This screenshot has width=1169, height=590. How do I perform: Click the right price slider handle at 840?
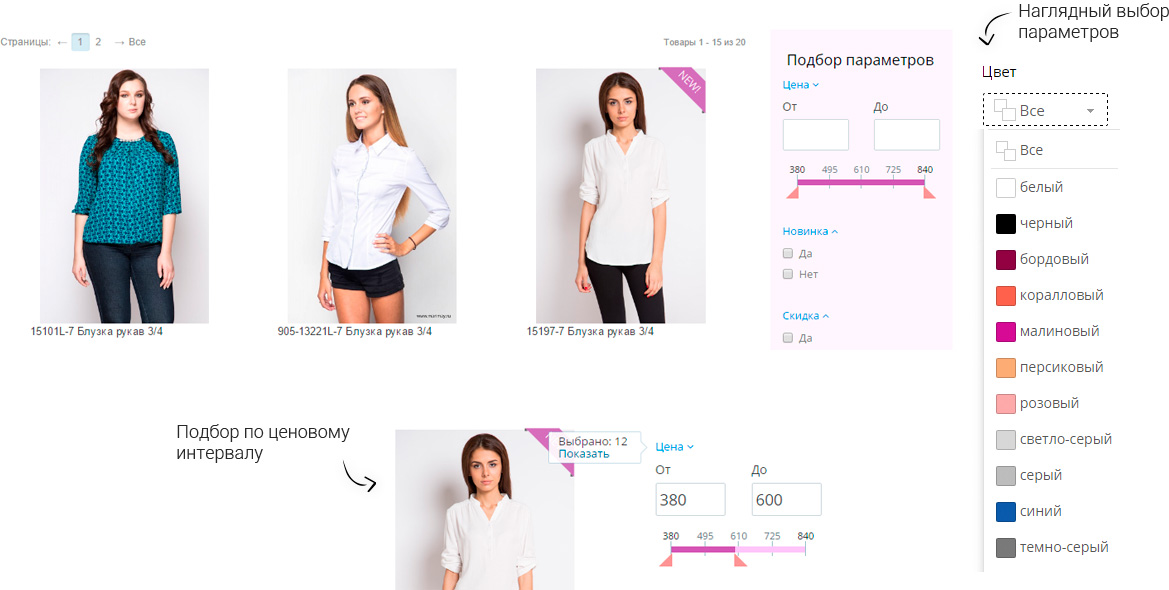click(x=929, y=192)
